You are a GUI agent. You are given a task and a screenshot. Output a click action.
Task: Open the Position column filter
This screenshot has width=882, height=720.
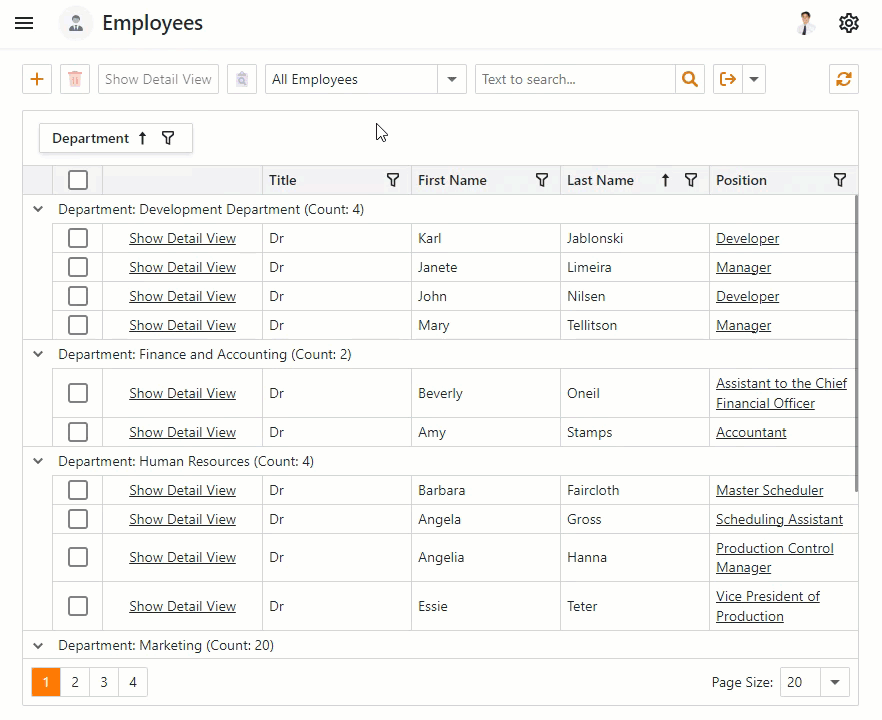click(839, 180)
